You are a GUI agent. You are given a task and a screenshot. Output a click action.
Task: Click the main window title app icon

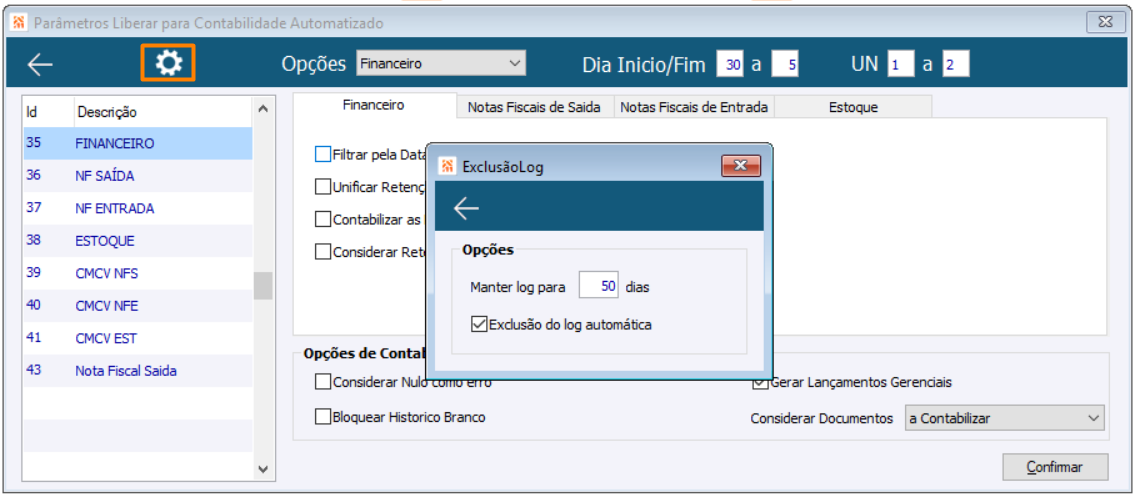[x=18, y=22]
